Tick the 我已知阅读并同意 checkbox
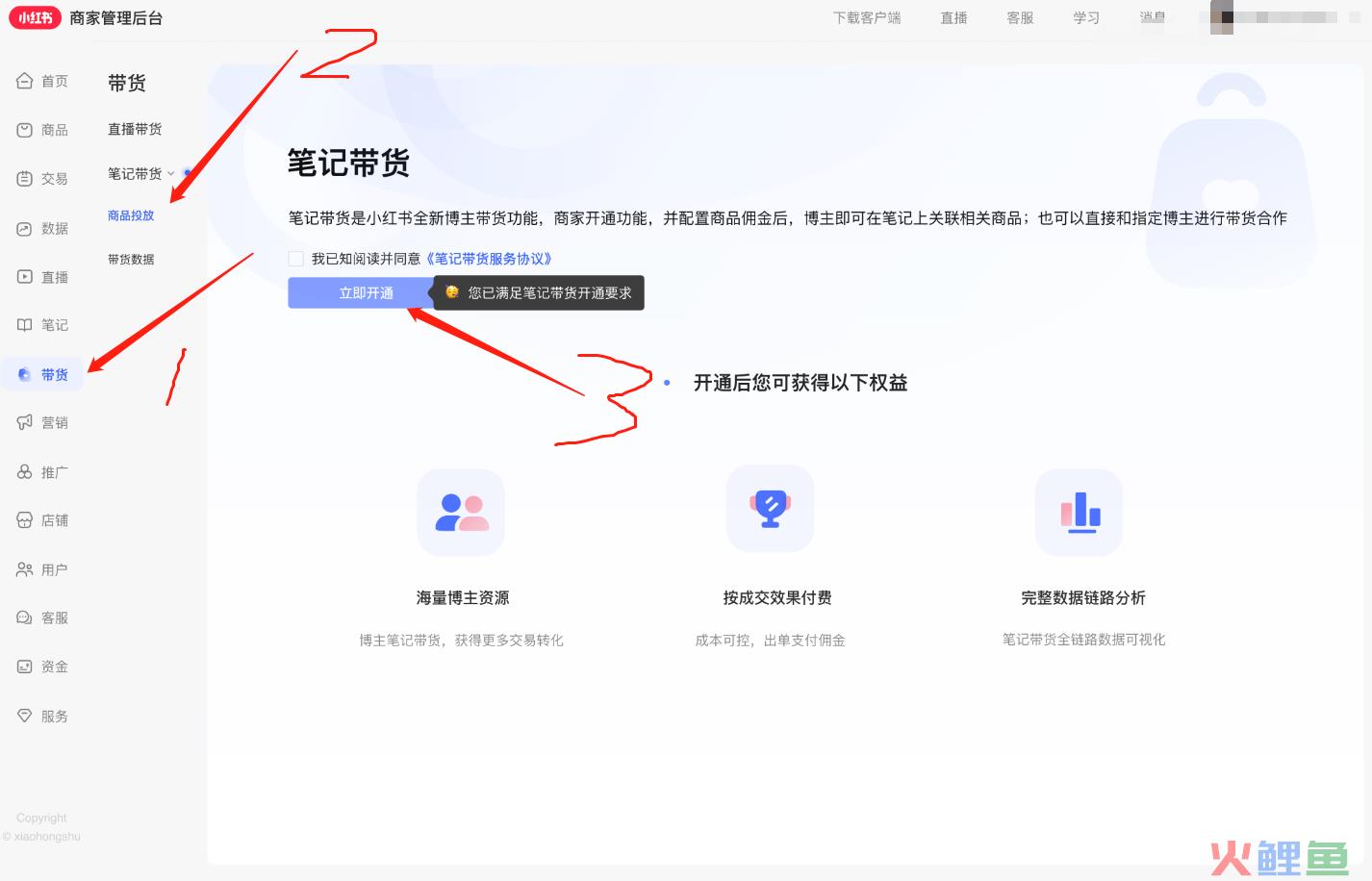Screen dimensions: 1372x881 point(296,259)
